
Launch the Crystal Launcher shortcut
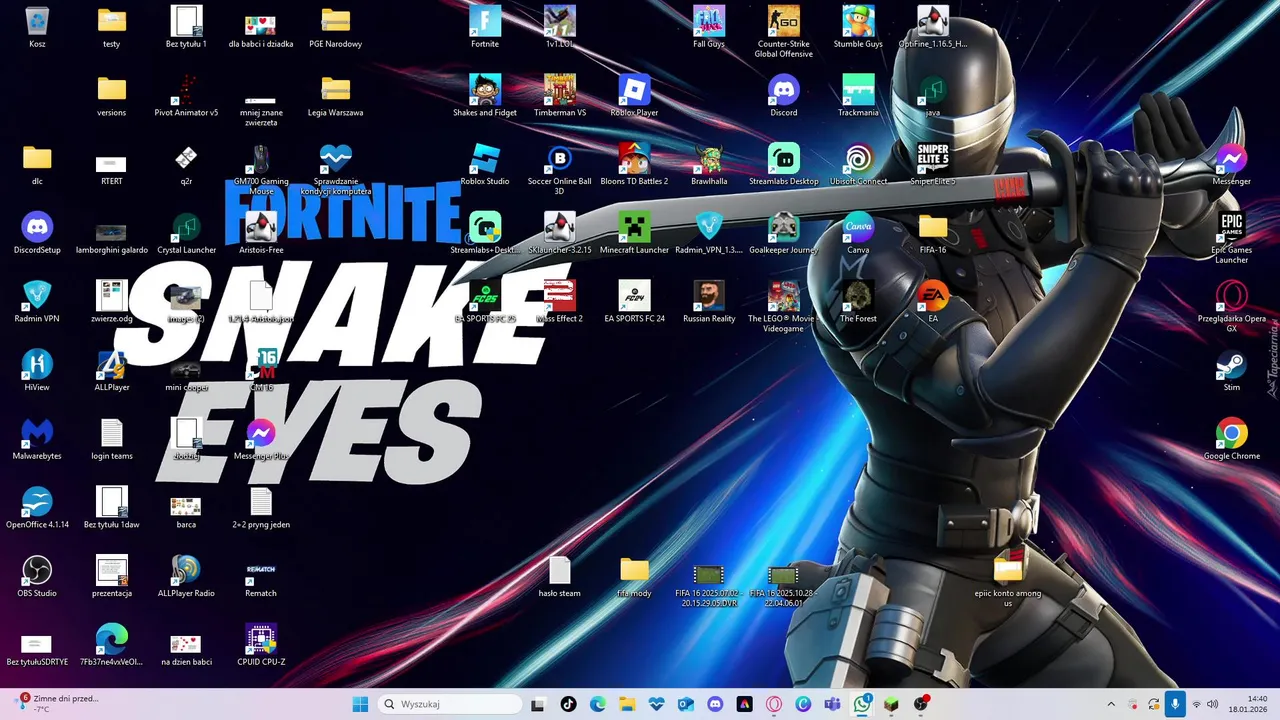pos(186,233)
